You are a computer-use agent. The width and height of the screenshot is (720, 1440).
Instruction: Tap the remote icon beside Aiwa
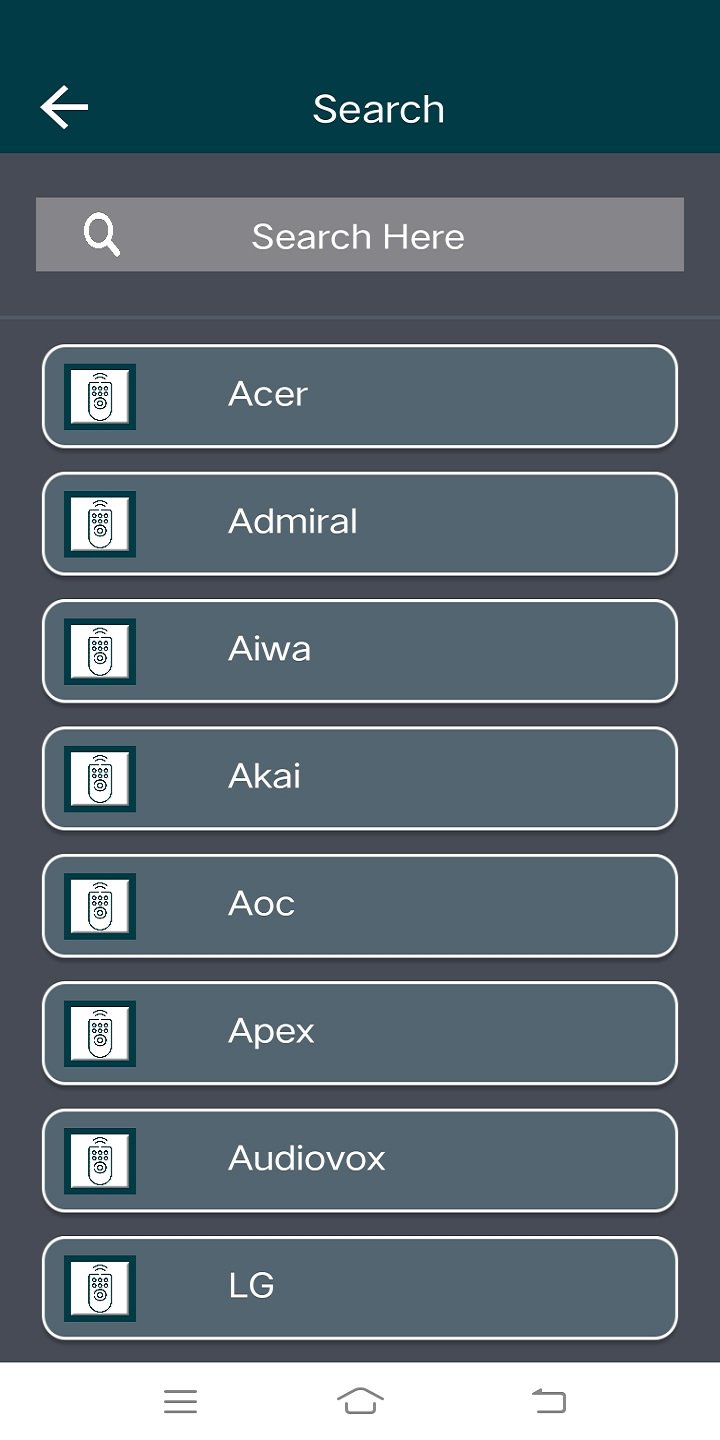(99, 651)
